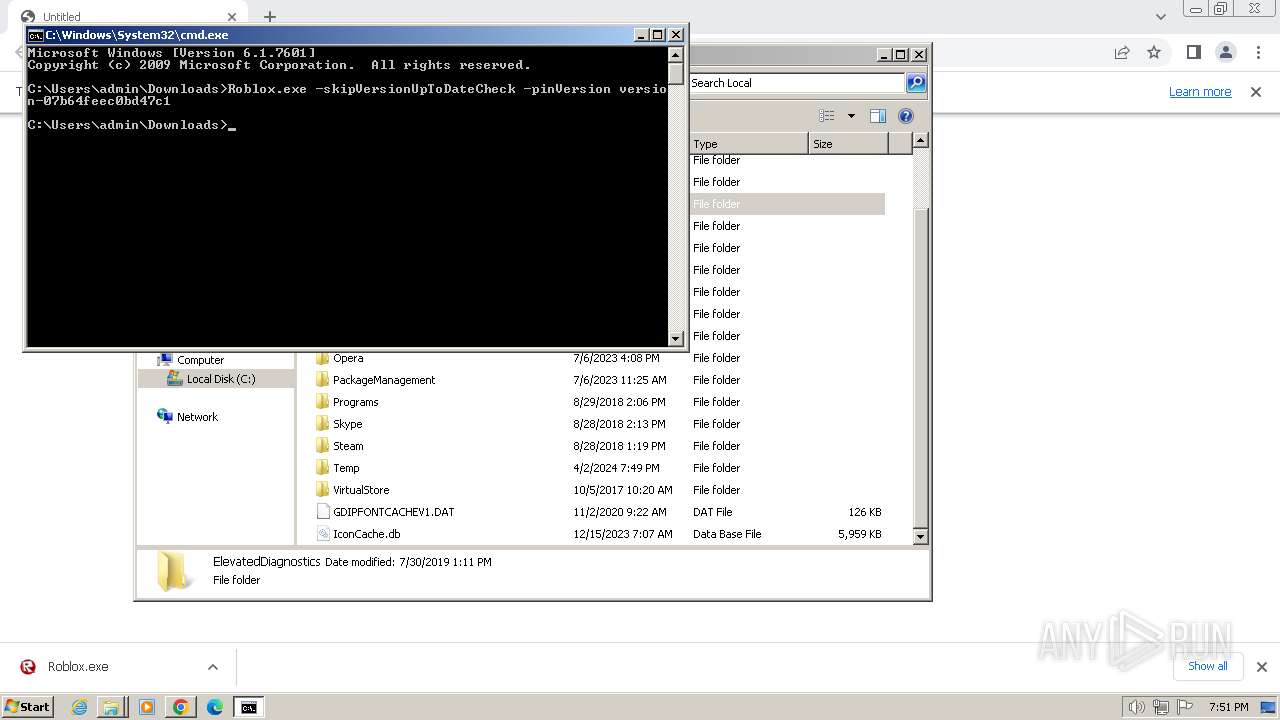Viewport: 1280px width, 720px height.
Task: Open the Start menu
Action: pos(27,706)
